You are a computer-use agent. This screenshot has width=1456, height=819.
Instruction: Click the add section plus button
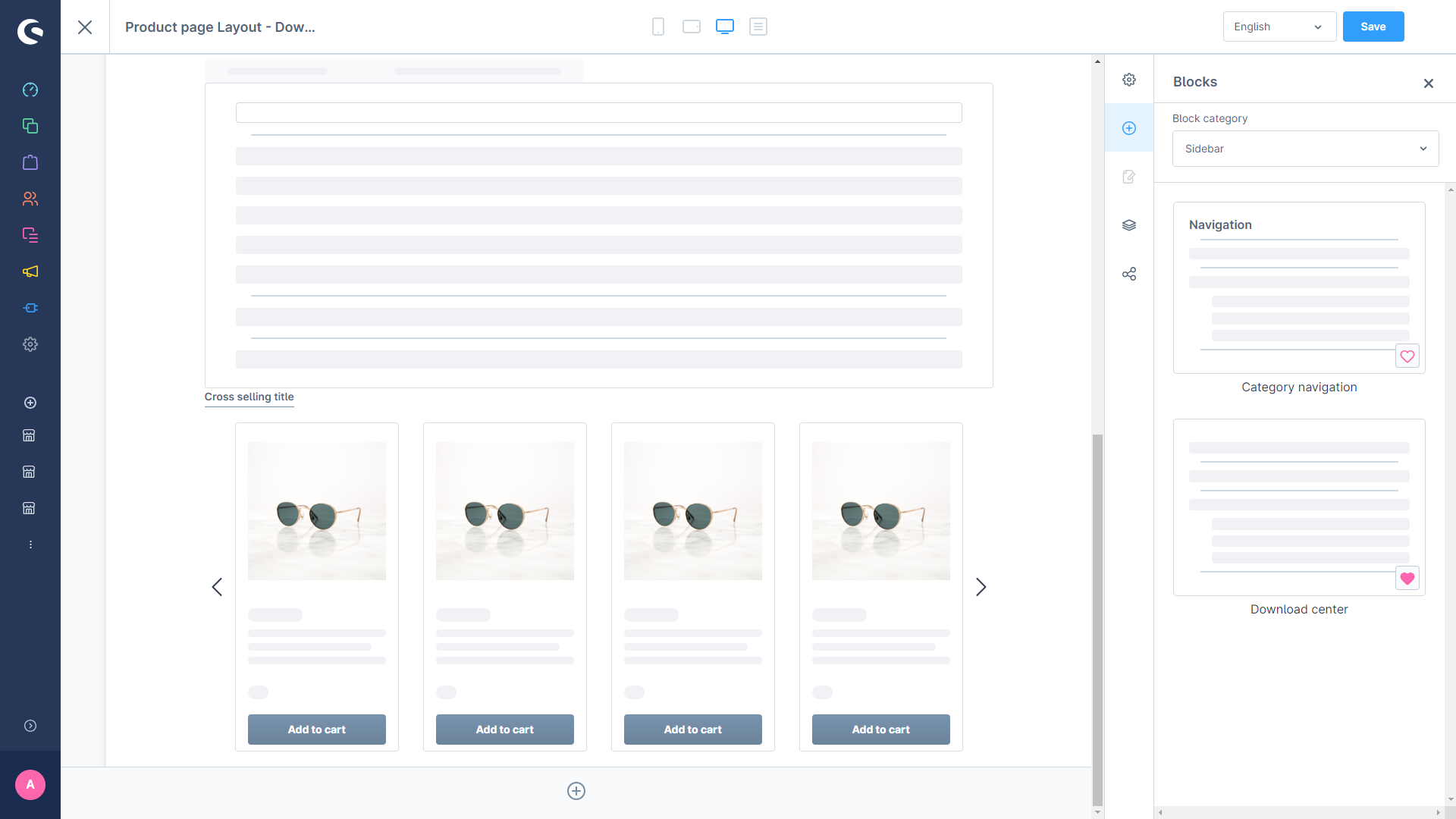pos(576,791)
